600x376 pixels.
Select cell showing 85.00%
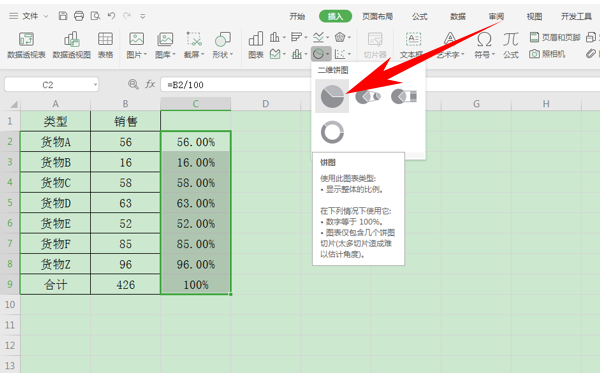pos(196,244)
